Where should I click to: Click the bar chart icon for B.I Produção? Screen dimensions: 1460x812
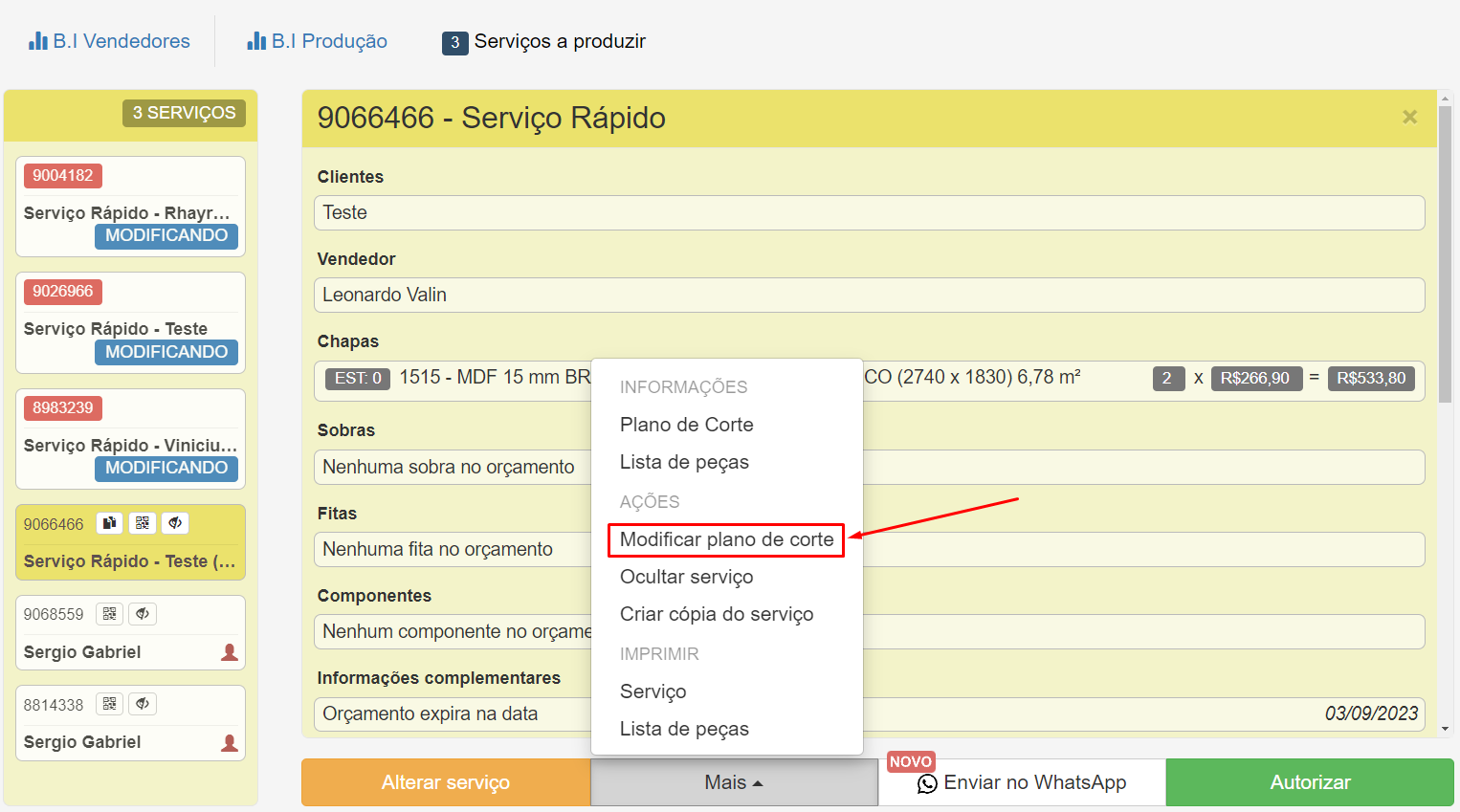(256, 41)
